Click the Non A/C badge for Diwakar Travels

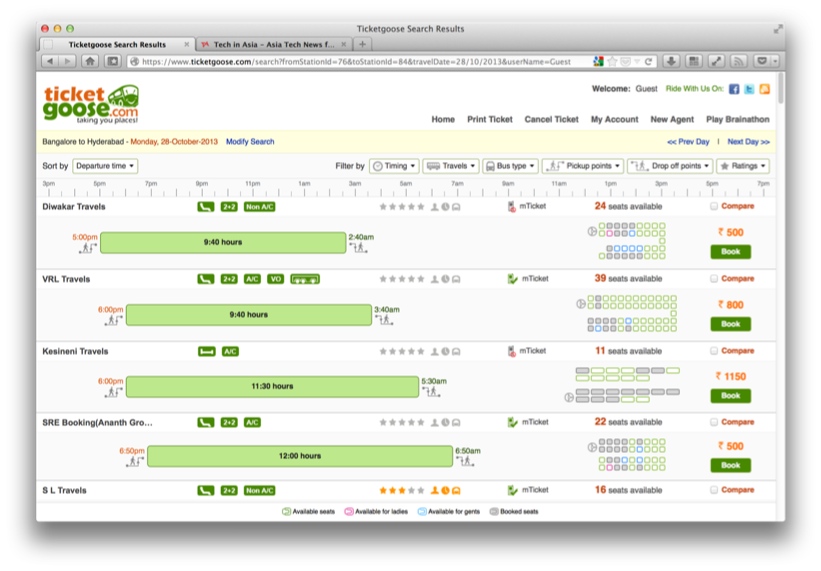tap(260, 207)
